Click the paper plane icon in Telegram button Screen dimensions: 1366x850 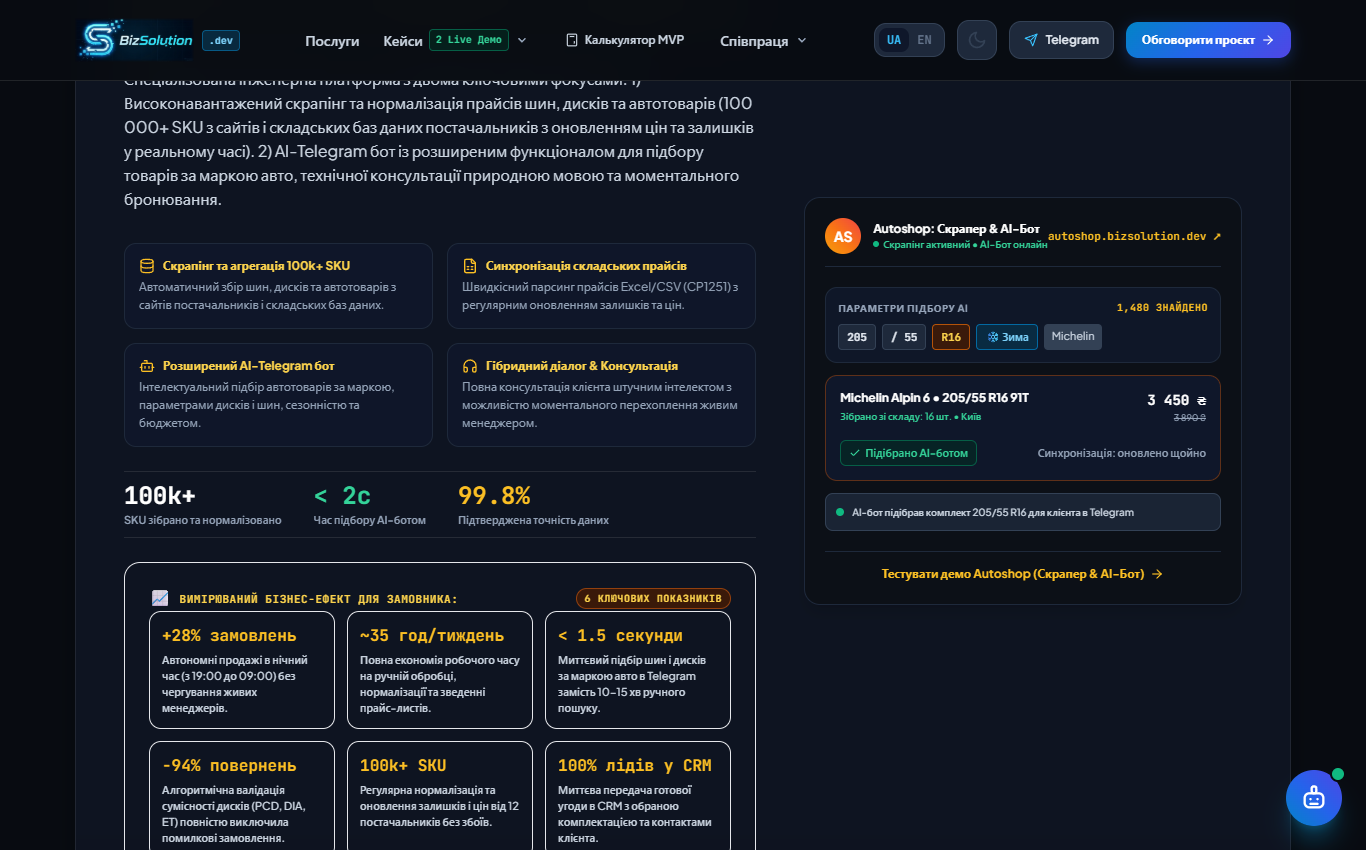[1031, 40]
